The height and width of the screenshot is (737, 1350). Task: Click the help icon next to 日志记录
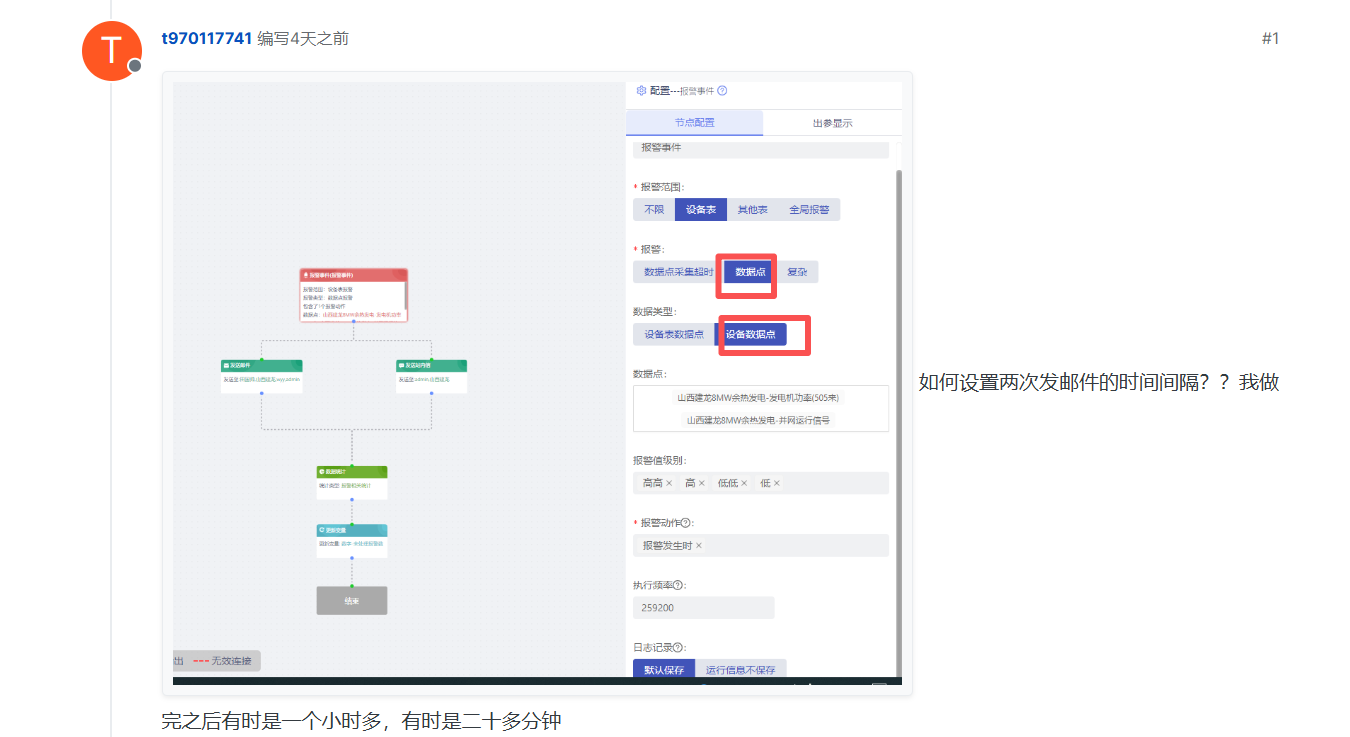(x=678, y=648)
